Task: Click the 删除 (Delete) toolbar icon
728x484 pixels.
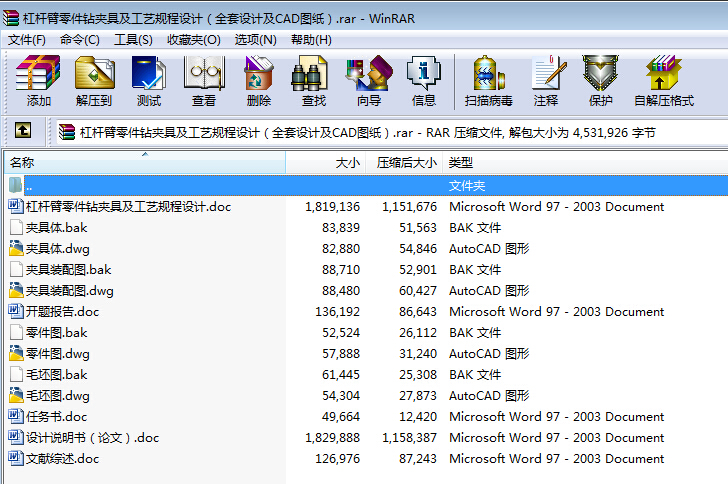Action: (x=259, y=73)
